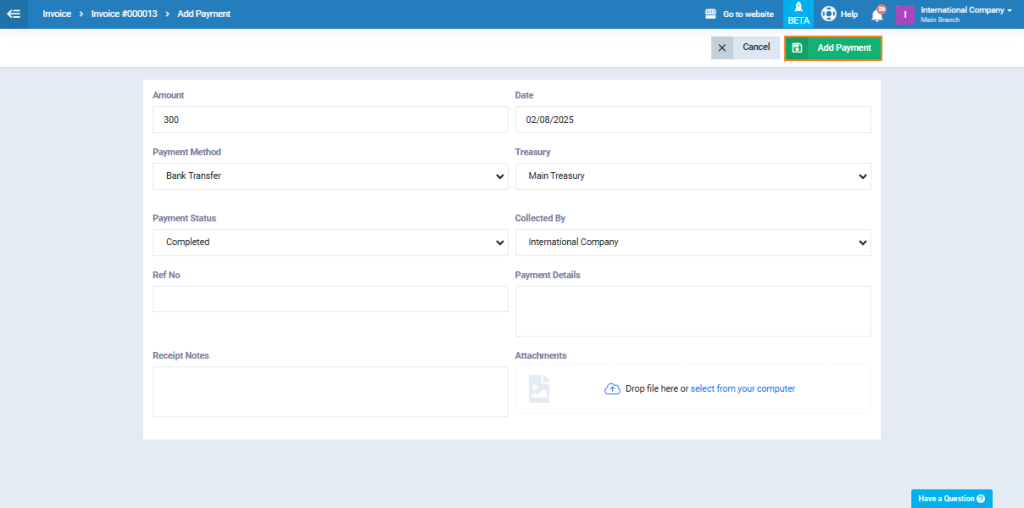1024x508 pixels.
Task: Click the Attachments label
Action: [x=541, y=356]
